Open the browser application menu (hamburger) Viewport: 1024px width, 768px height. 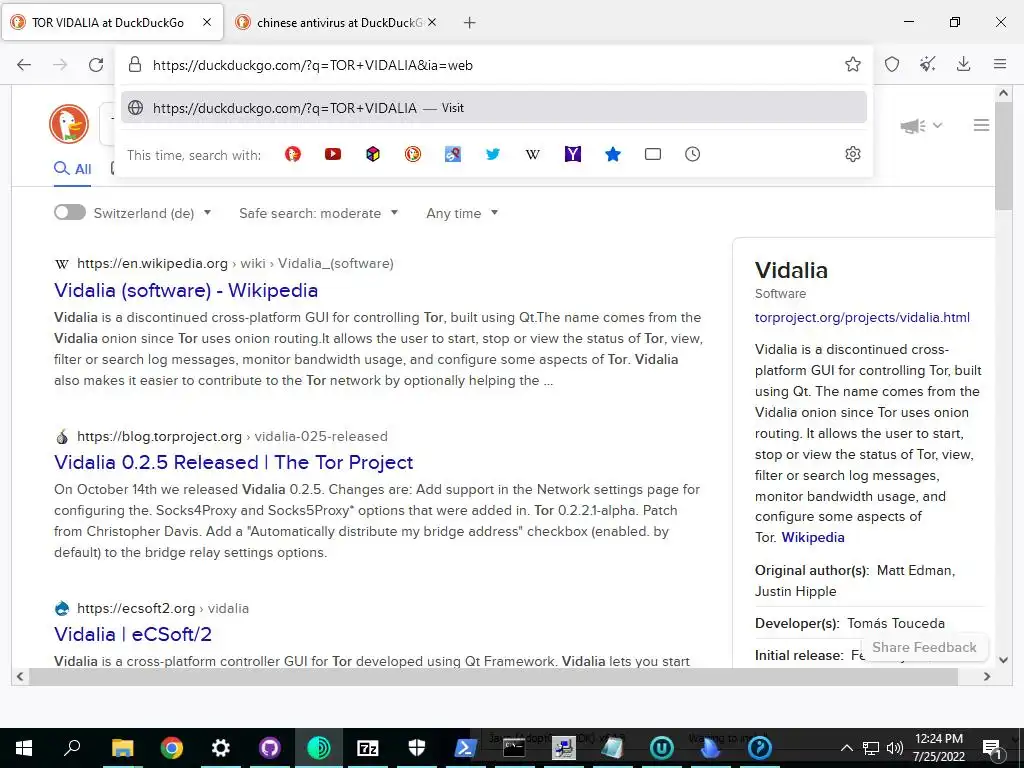pos(1000,64)
